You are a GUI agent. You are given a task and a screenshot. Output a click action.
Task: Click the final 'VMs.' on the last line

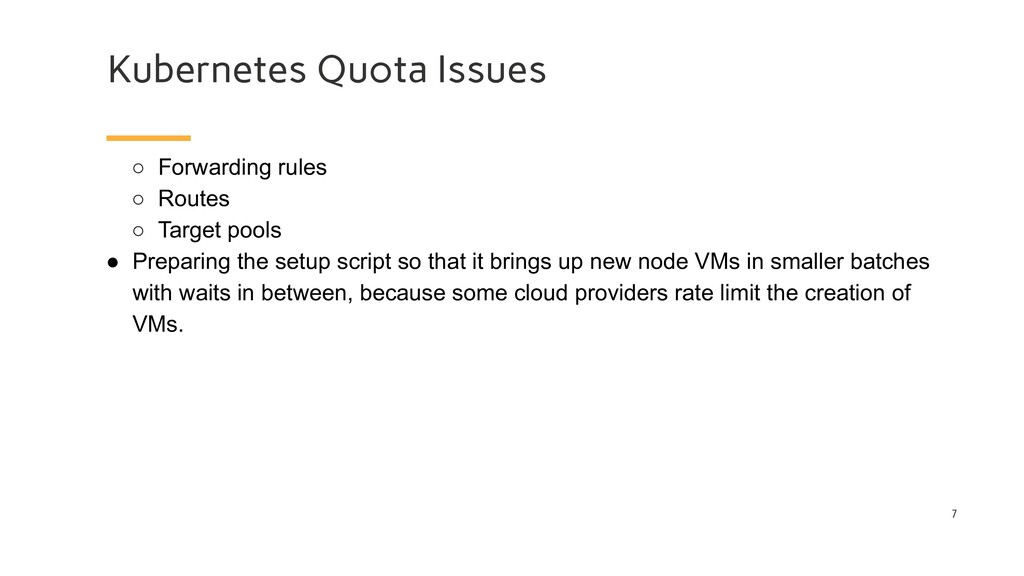coord(158,324)
